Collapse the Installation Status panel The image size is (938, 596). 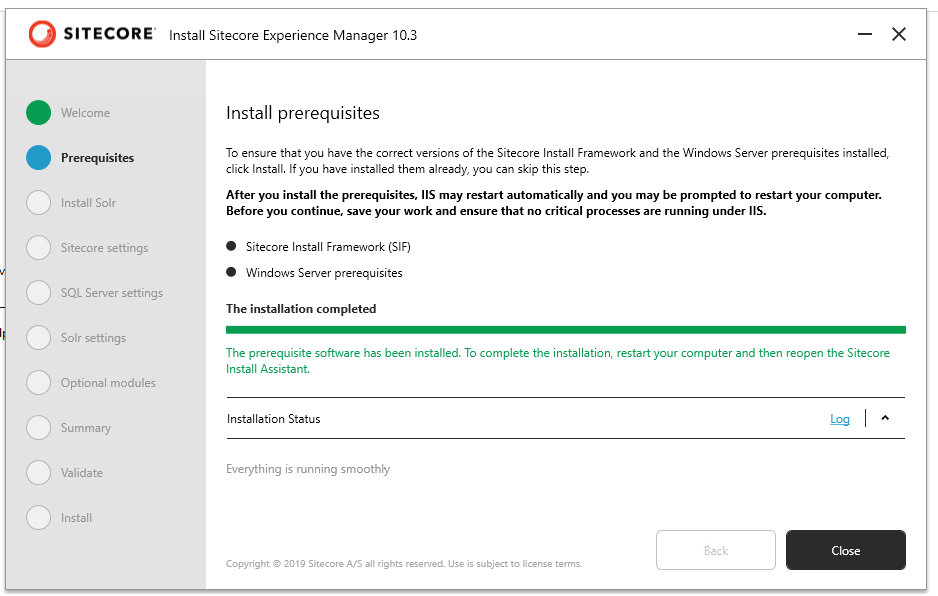tap(885, 419)
